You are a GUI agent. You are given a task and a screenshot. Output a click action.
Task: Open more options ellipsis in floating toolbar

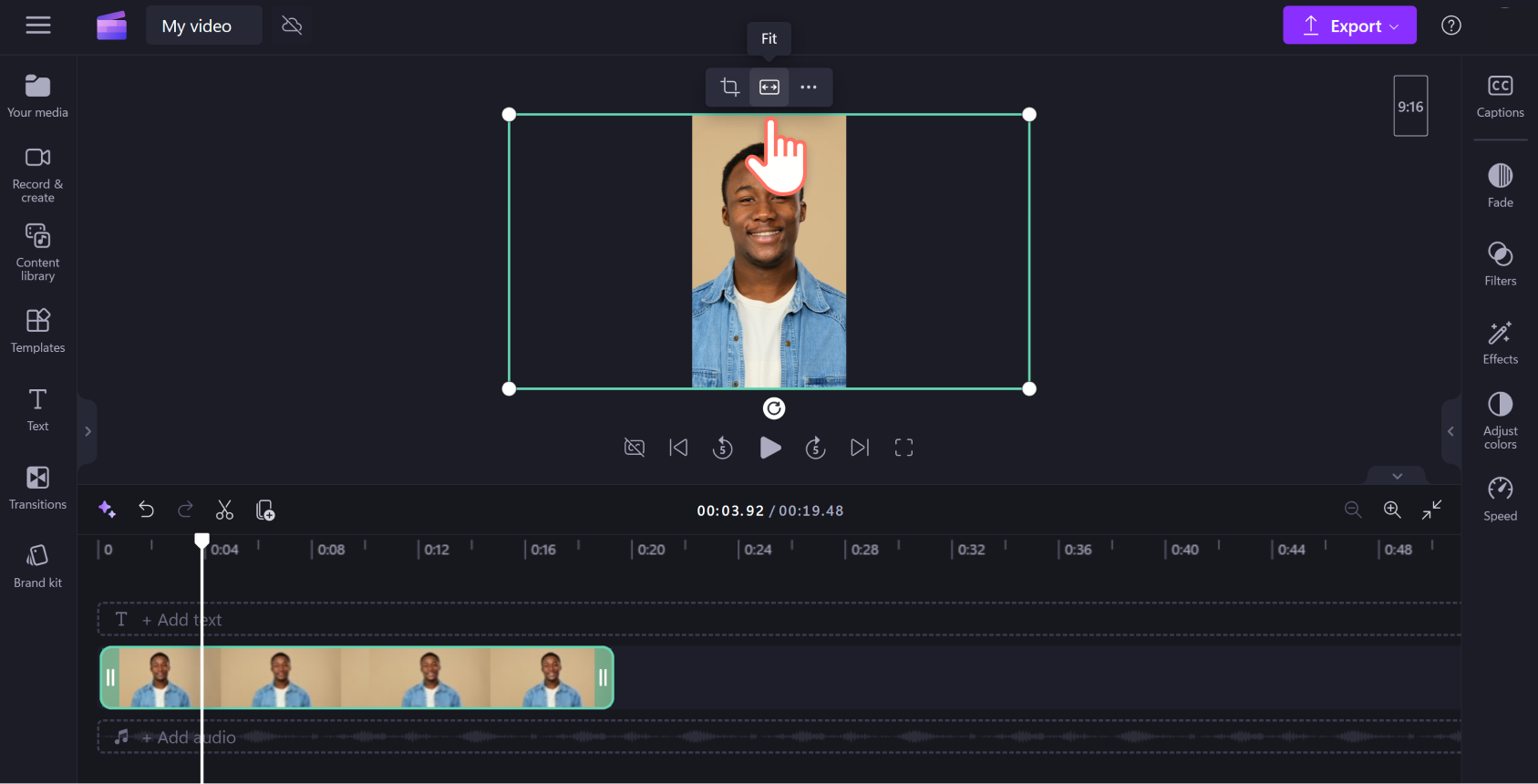point(809,88)
